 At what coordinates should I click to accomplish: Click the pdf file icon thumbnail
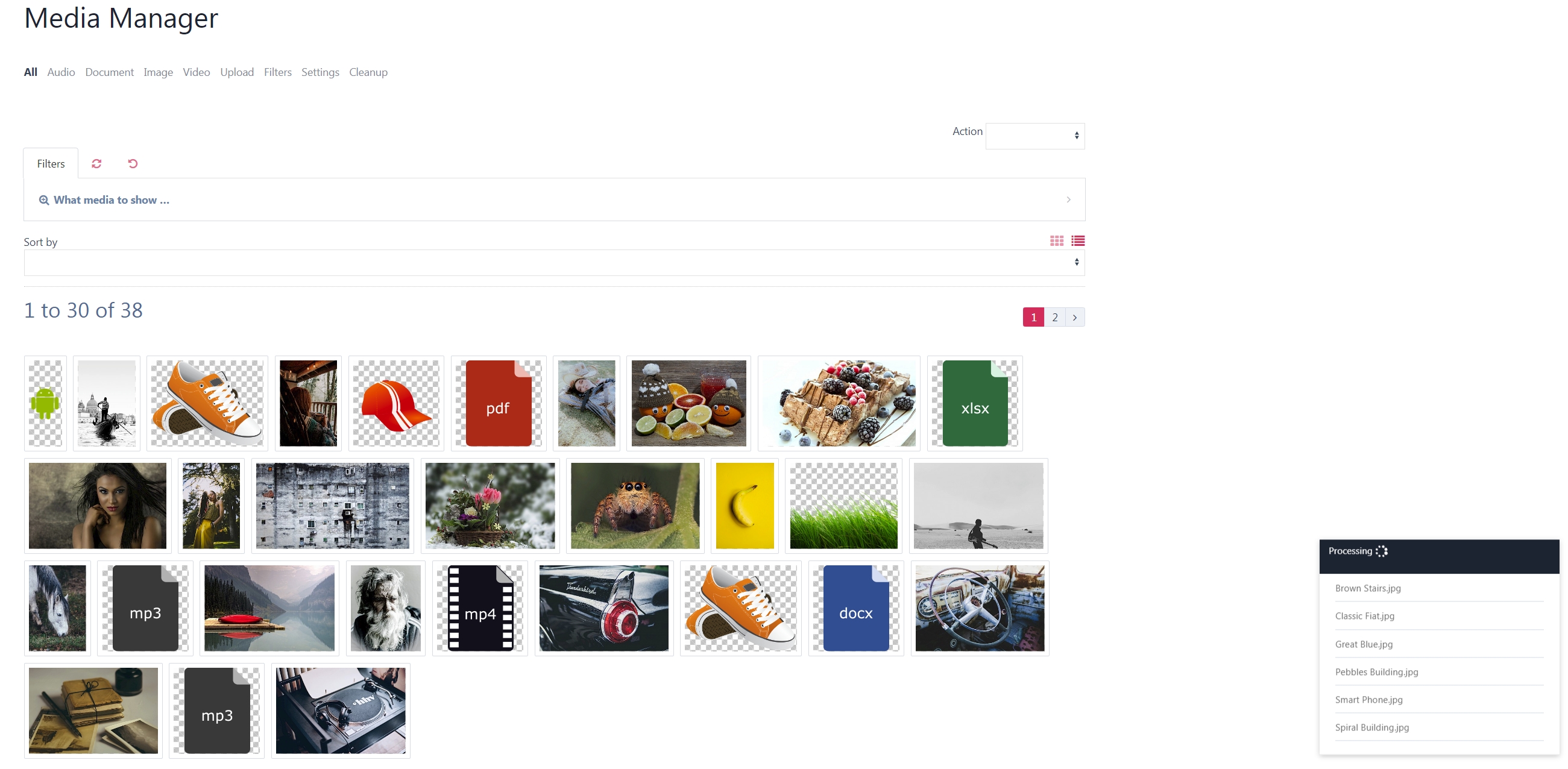pos(499,403)
